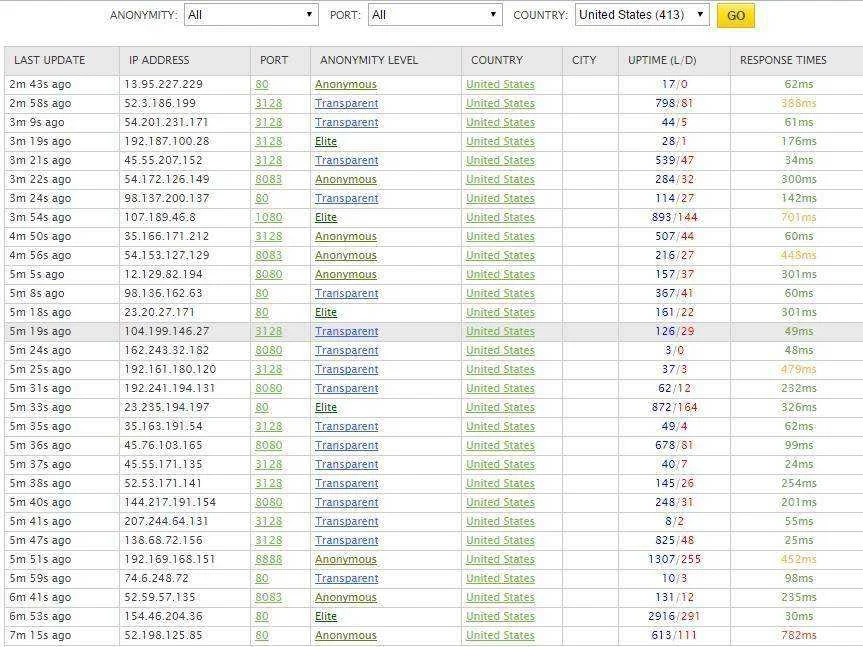
Task: Open the Elite link for 192.187.100.28
Action: tap(326, 141)
